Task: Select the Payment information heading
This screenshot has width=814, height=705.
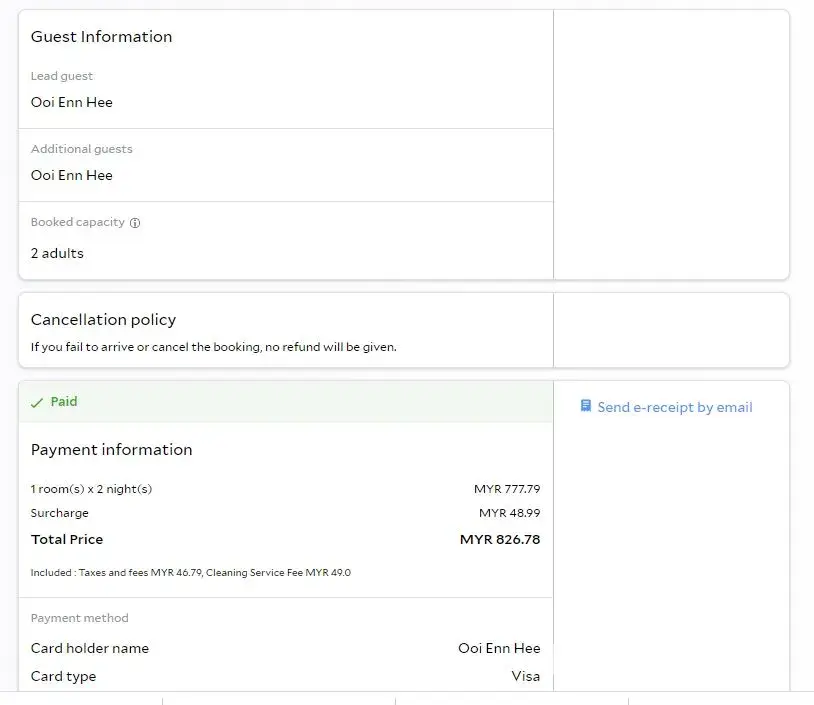Action: [111, 450]
